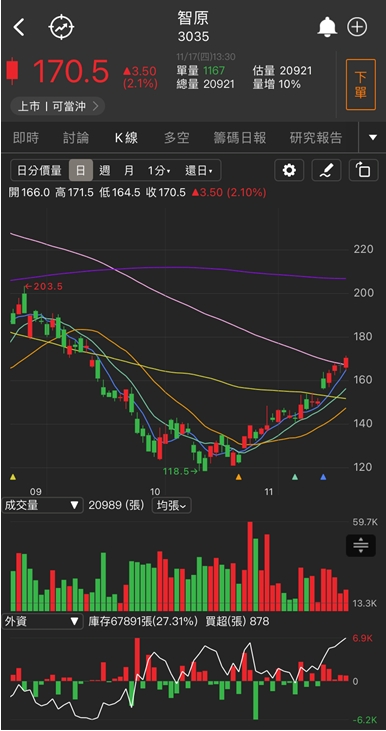Switch to the 即時 tab
The width and height of the screenshot is (386, 731).
26,138
